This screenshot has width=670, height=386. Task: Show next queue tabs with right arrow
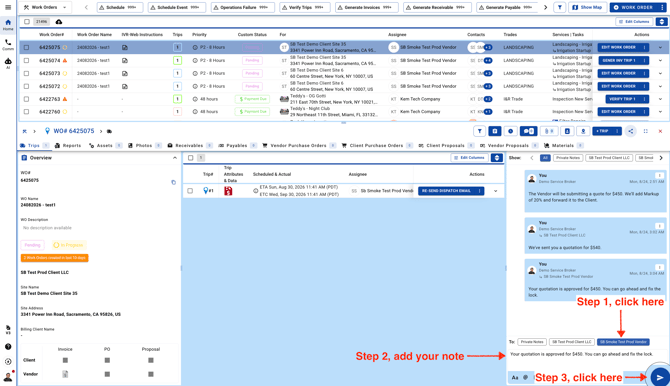click(x=545, y=7)
